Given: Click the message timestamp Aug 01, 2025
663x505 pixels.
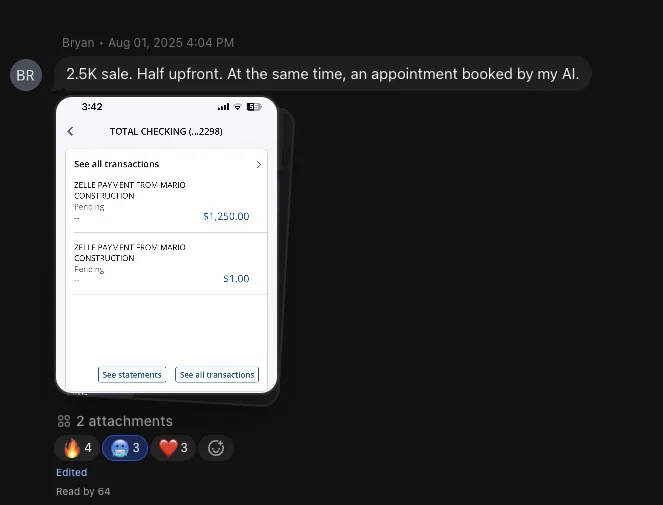Looking at the screenshot, I should click(171, 43).
